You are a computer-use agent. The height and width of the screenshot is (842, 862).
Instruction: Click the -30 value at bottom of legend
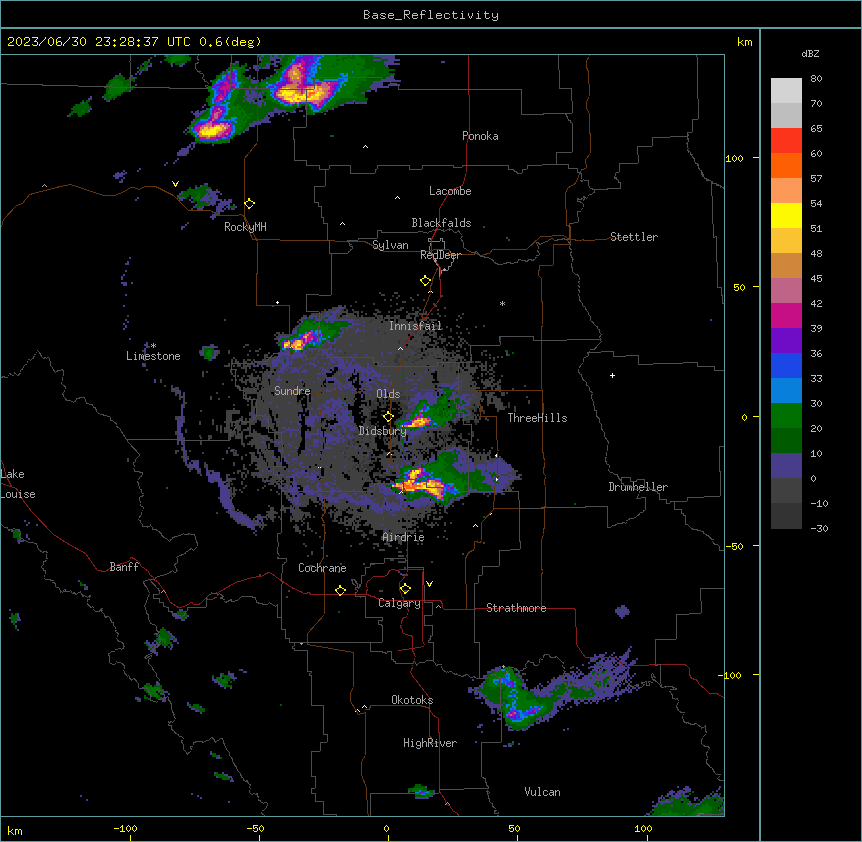[x=819, y=528]
